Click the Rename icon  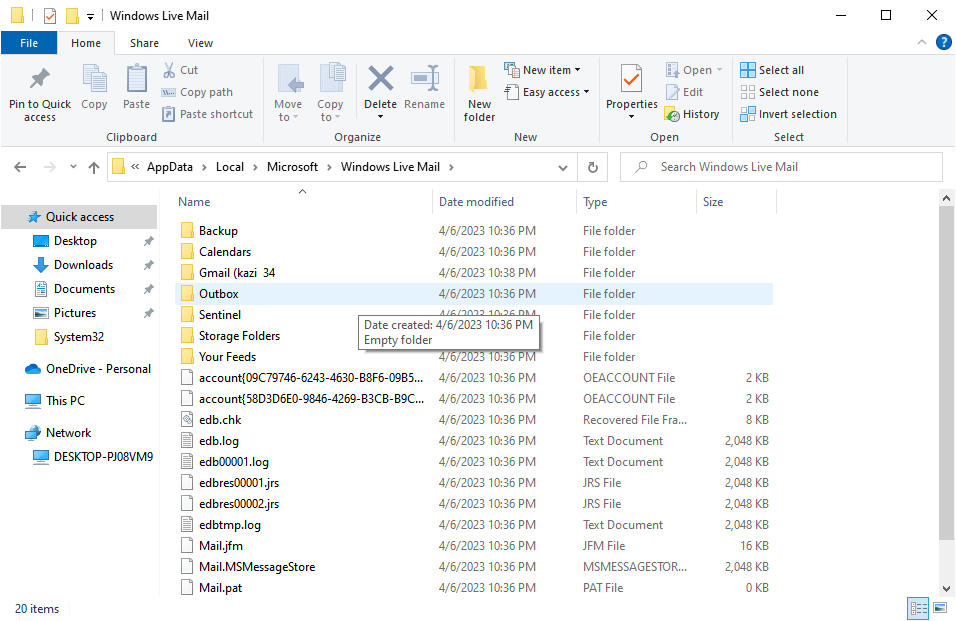click(424, 79)
